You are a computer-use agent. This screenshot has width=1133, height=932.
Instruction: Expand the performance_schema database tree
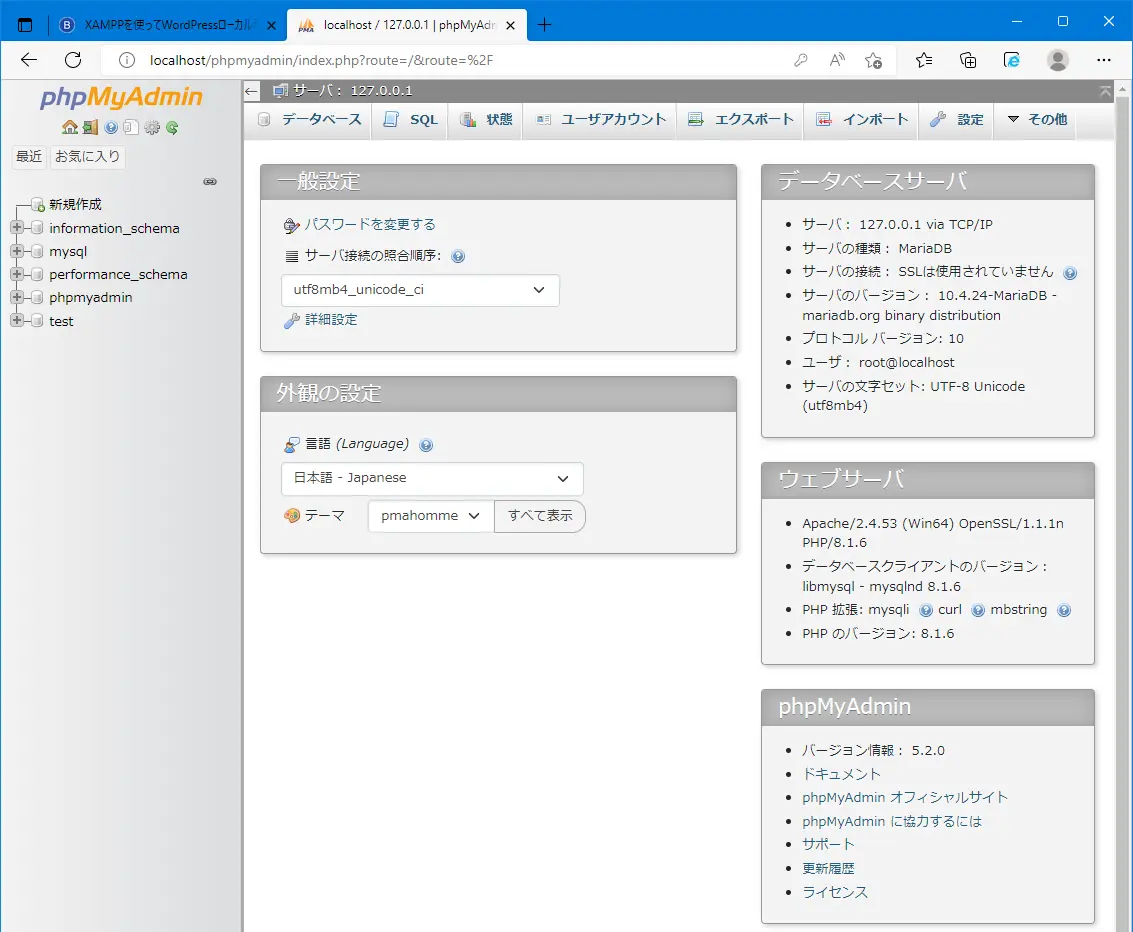click(x=17, y=274)
